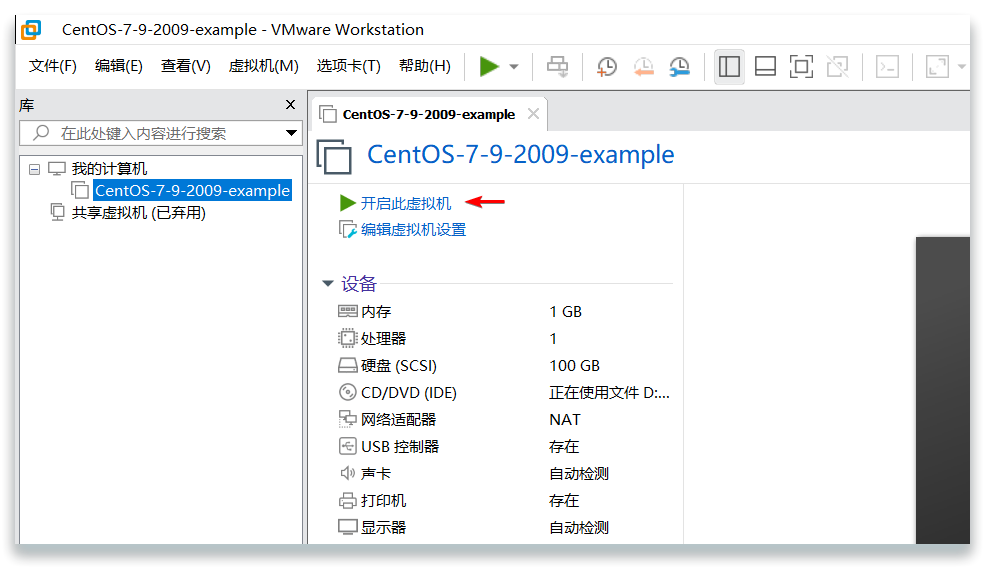
Task: Switch to the CentOS-7-9-2009-example tab
Action: tap(428, 114)
